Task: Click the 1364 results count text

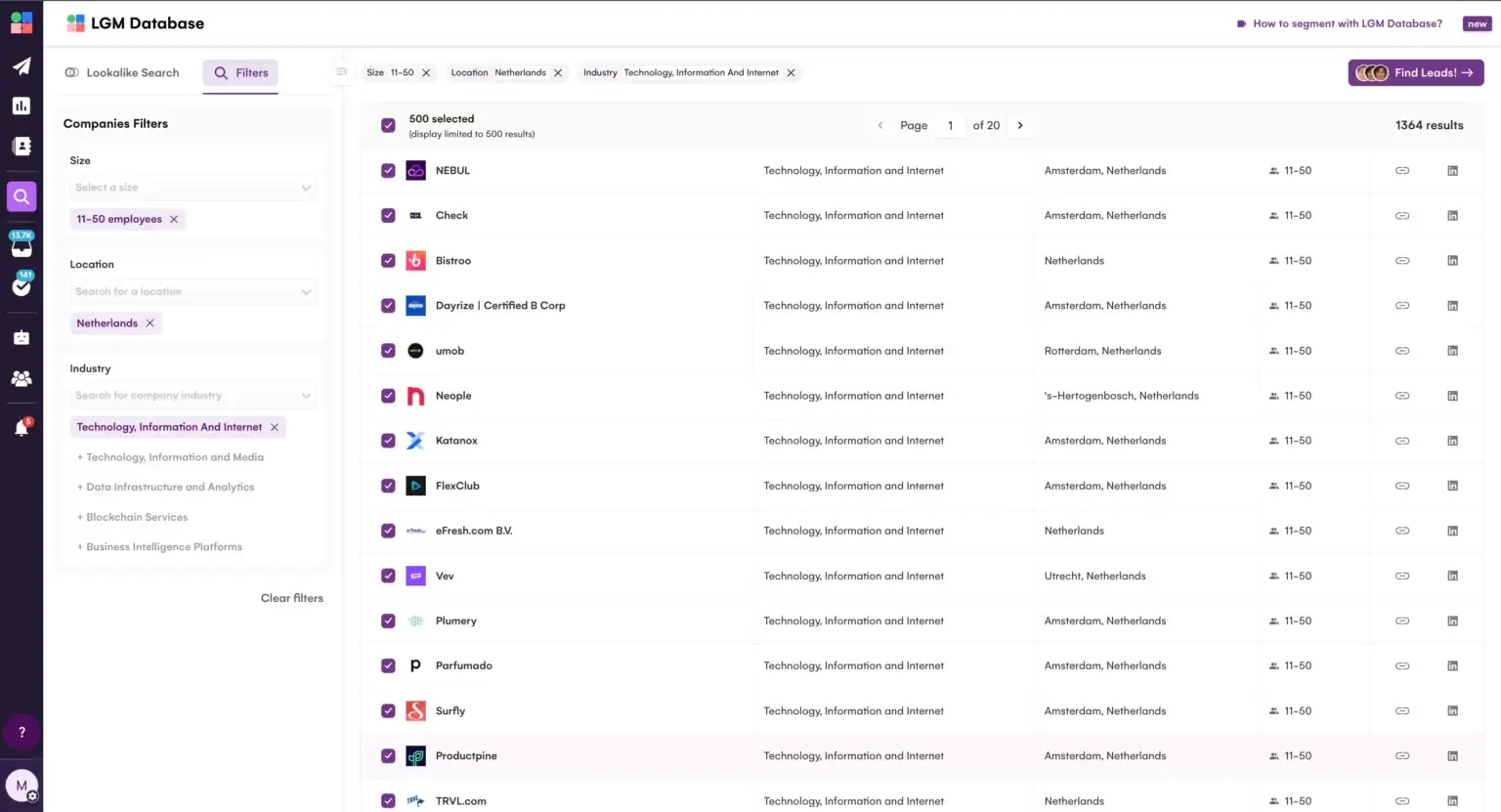Action: coord(1429,125)
